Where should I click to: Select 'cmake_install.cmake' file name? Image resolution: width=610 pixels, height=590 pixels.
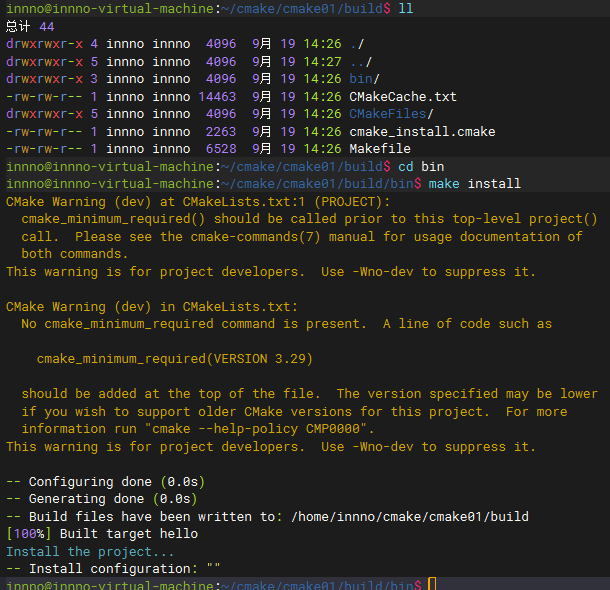click(x=422, y=131)
